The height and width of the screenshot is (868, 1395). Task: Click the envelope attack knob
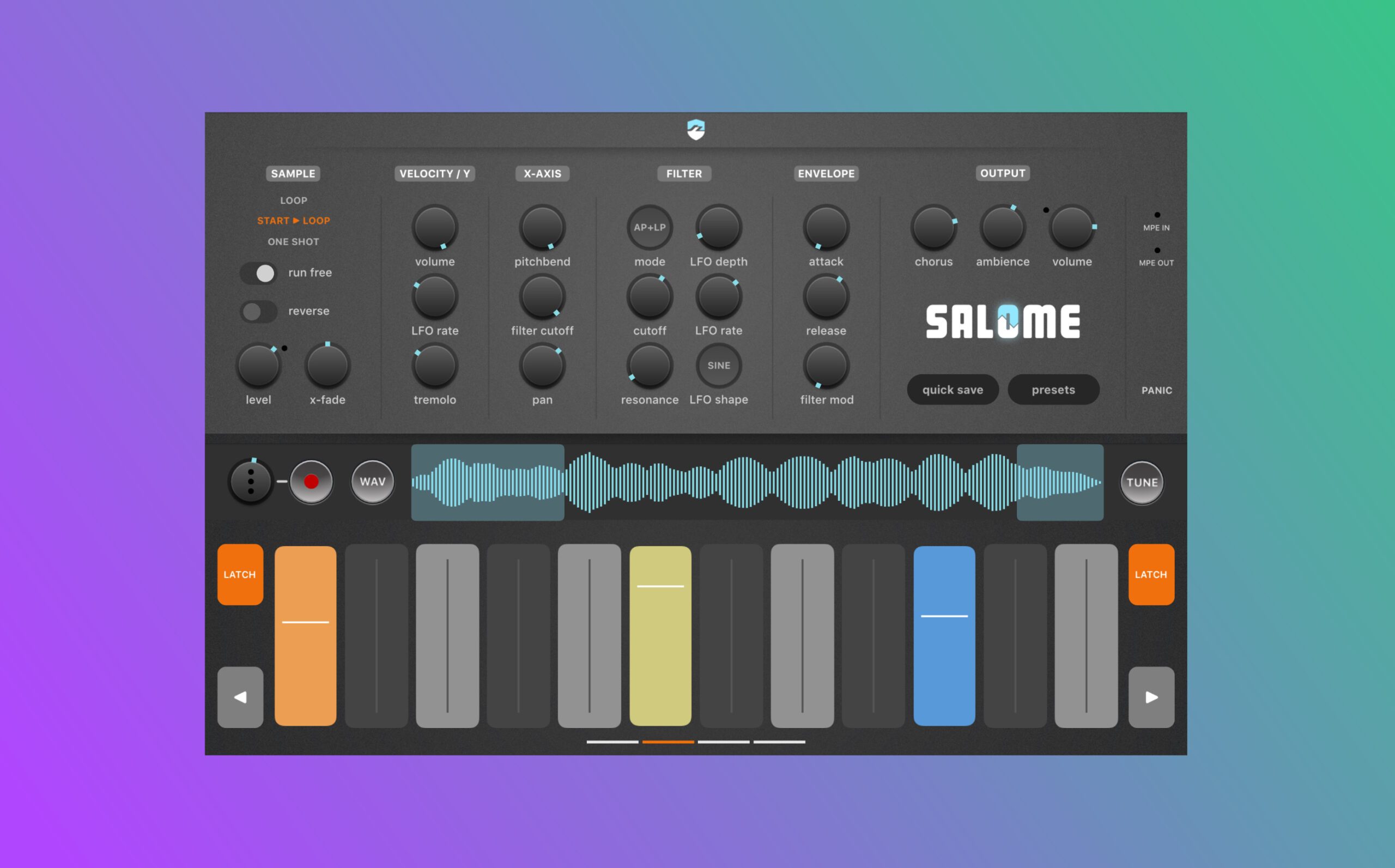pyautogui.click(x=826, y=227)
